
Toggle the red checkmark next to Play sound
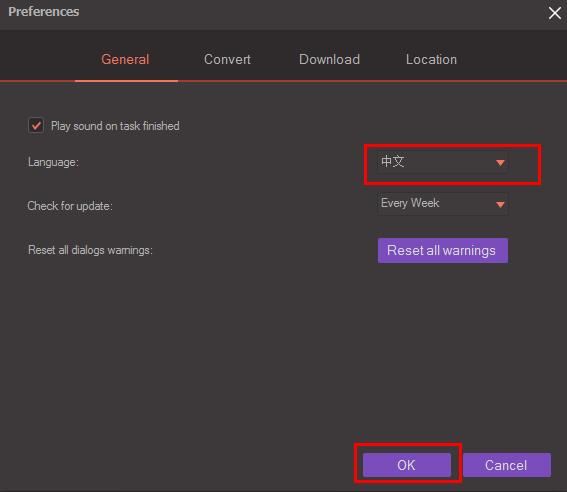[x=36, y=126]
